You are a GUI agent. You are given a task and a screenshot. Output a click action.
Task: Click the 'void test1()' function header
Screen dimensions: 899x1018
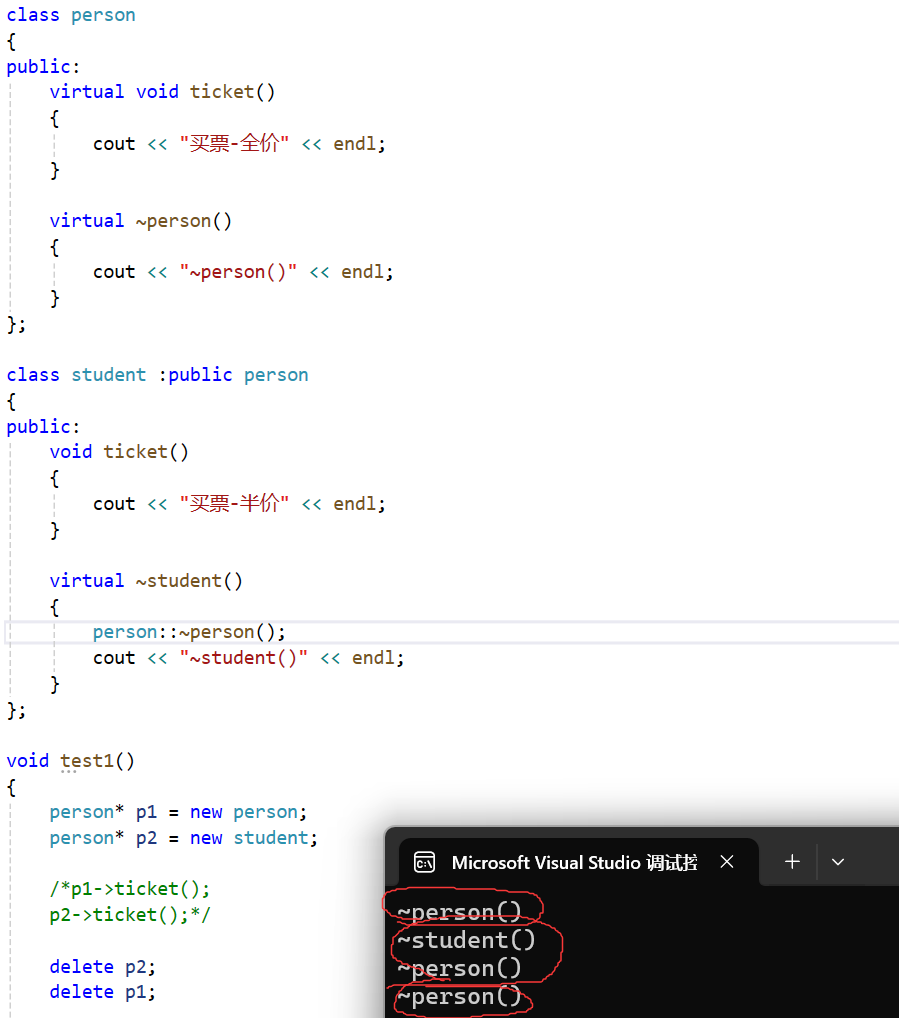point(71,760)
